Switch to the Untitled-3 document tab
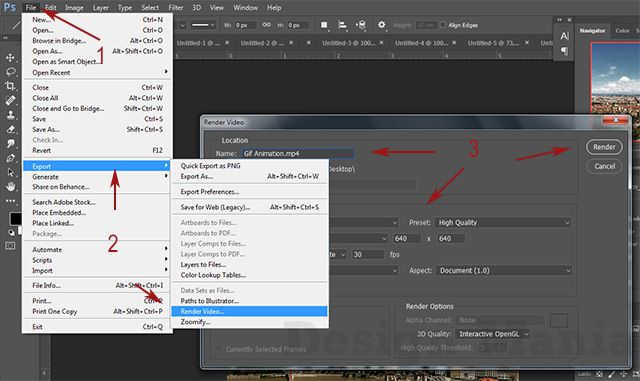This screenshot has width=640, height=381. pos(349,43)
